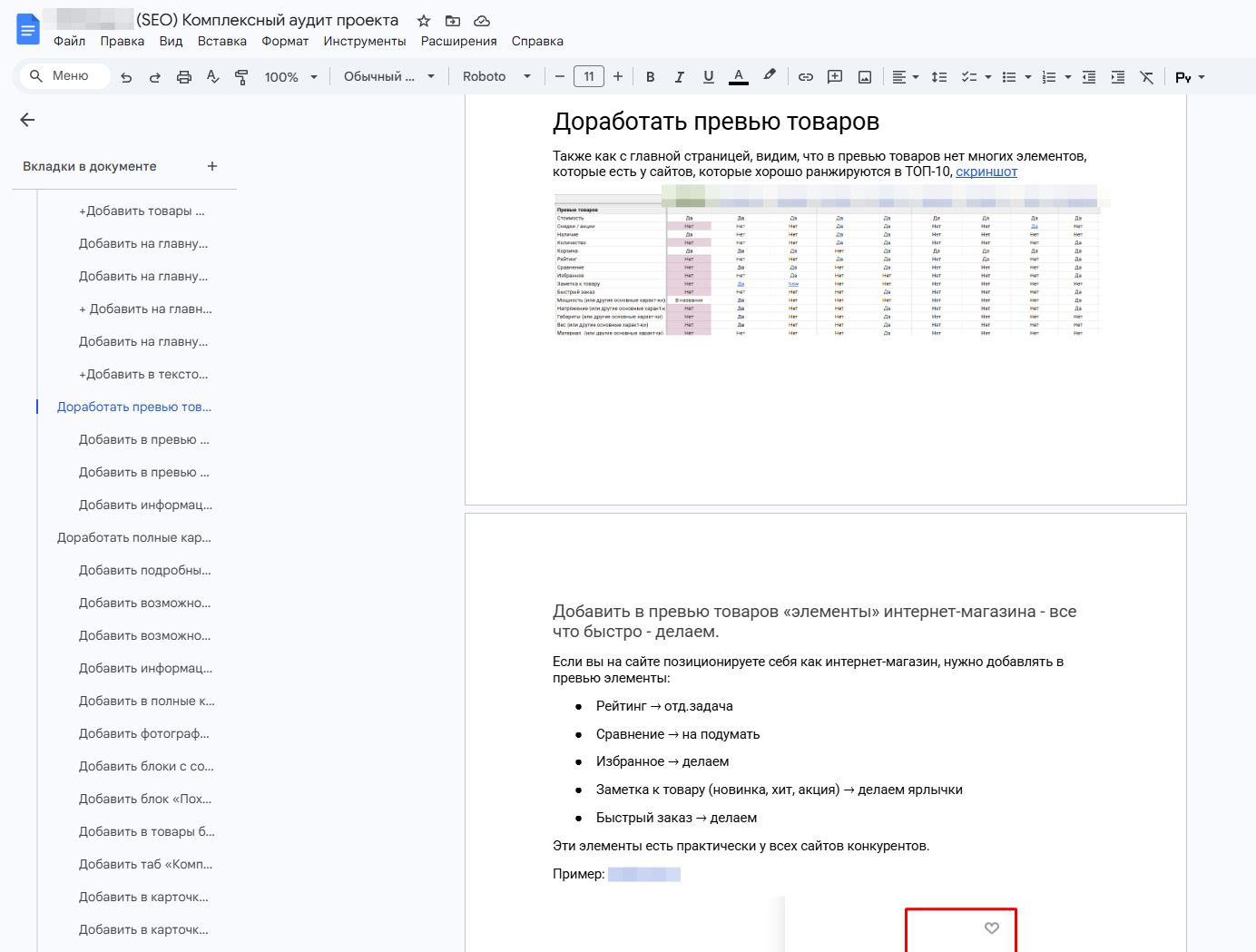Open the Инструменты menu

click(x=364, y=41)
